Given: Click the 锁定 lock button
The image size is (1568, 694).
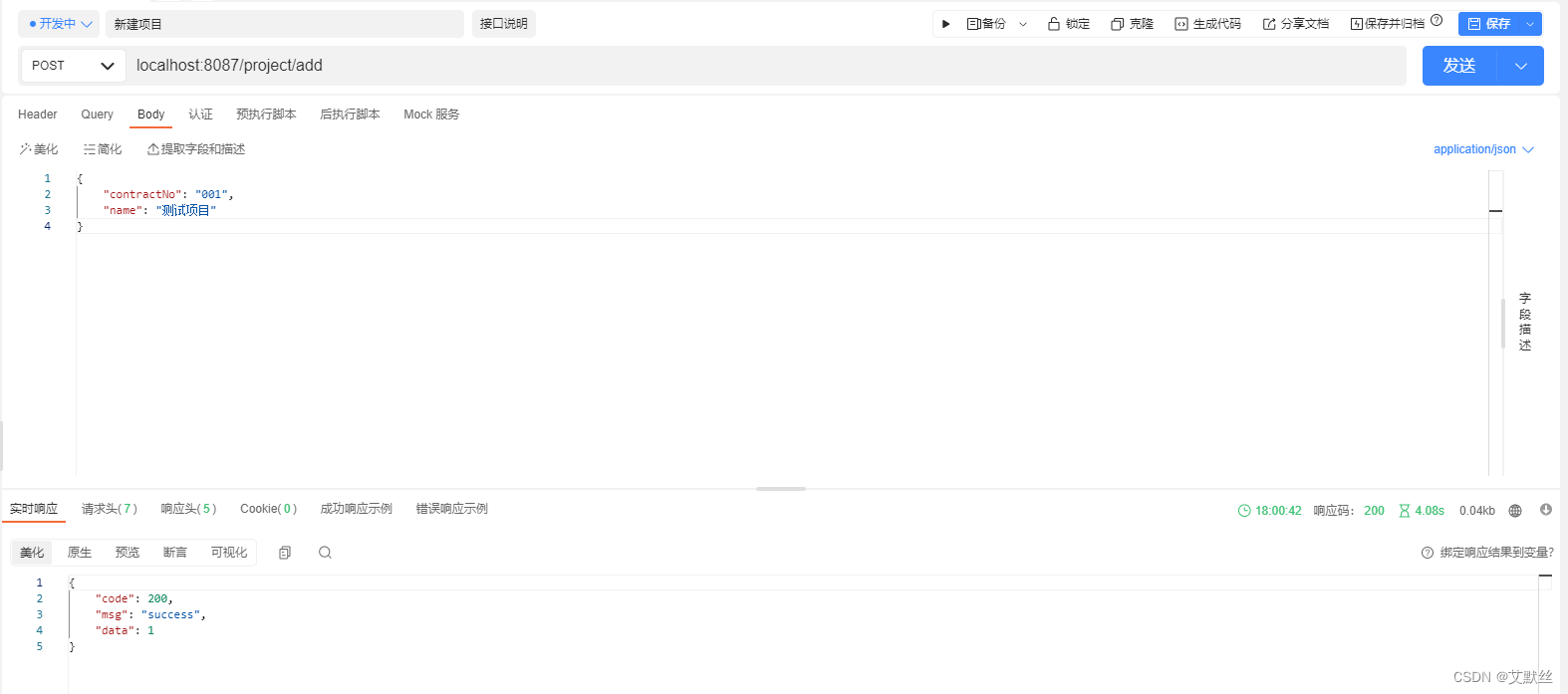Looking at the screenshot, I should coord(1069,24).
